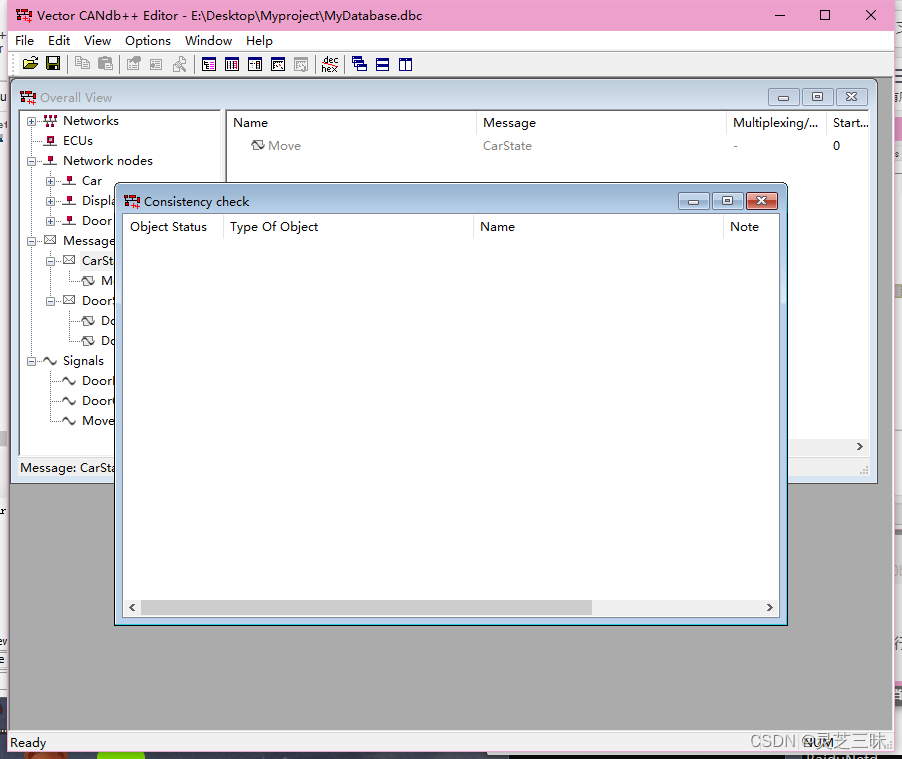902x759 pixels.
Task: Click the Networks tree icon
Action: 51,121
